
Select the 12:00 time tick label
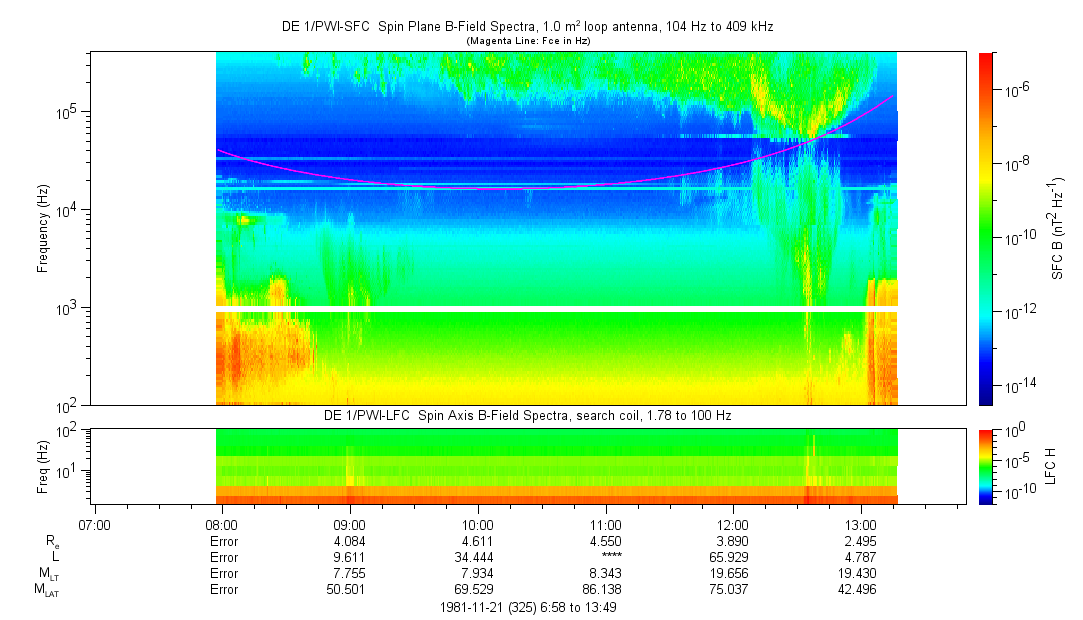coord(733,524)
